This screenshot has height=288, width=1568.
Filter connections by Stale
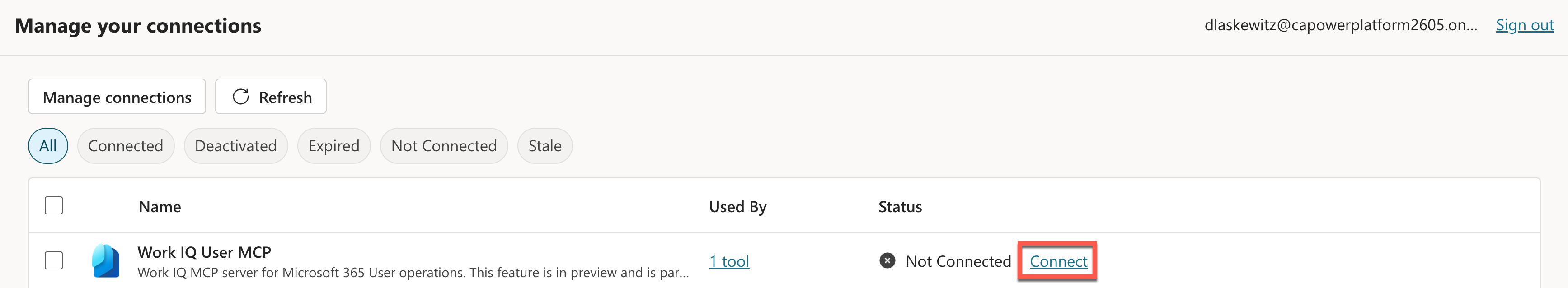tap(544, 145)
